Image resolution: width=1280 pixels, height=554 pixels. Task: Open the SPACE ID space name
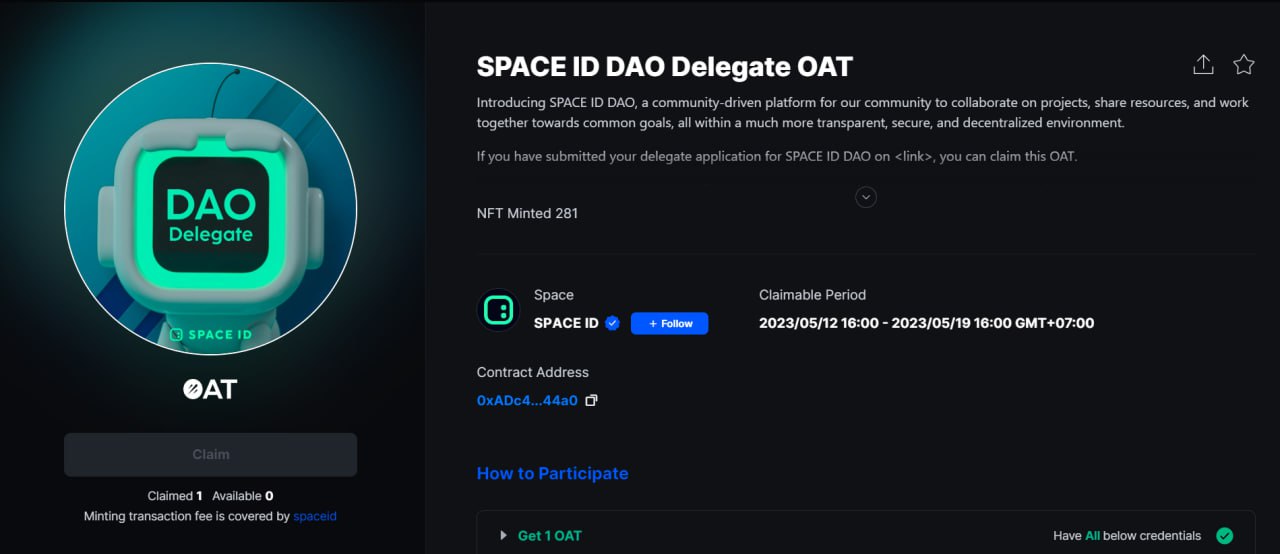click(566, 323)
